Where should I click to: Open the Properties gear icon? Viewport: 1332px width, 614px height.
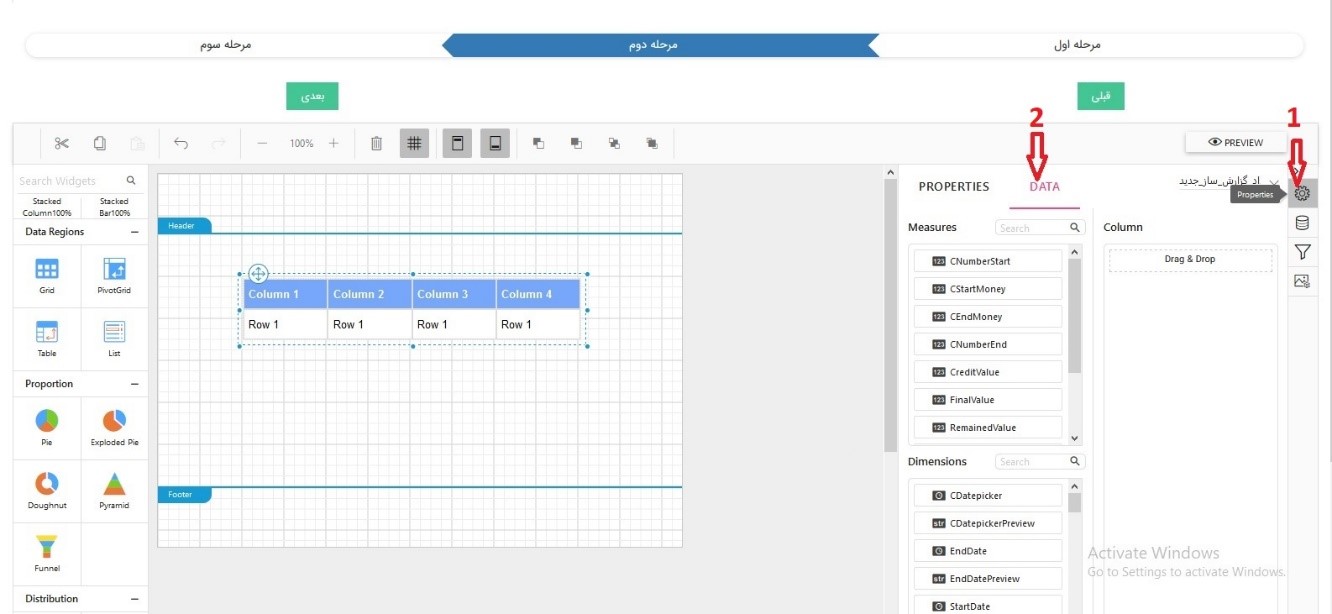[1302, 194]
